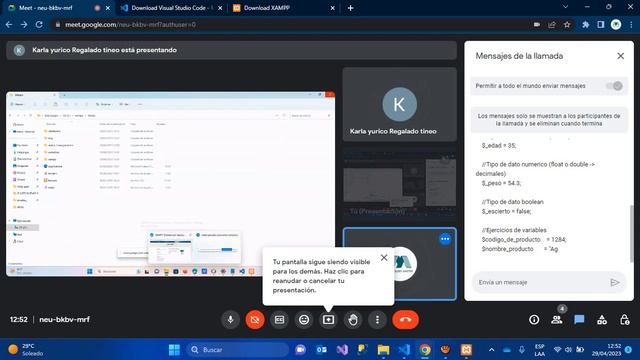Open the Chrome three-dot menu
Image resolution: width=640 pixels, height=360 pixels.
click(x=631, y=24)
